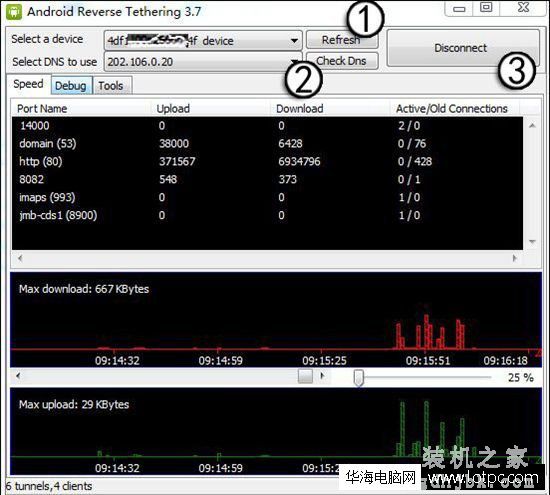
Task: Click the port list scroll down arrow
Action: tap(532, 241)
